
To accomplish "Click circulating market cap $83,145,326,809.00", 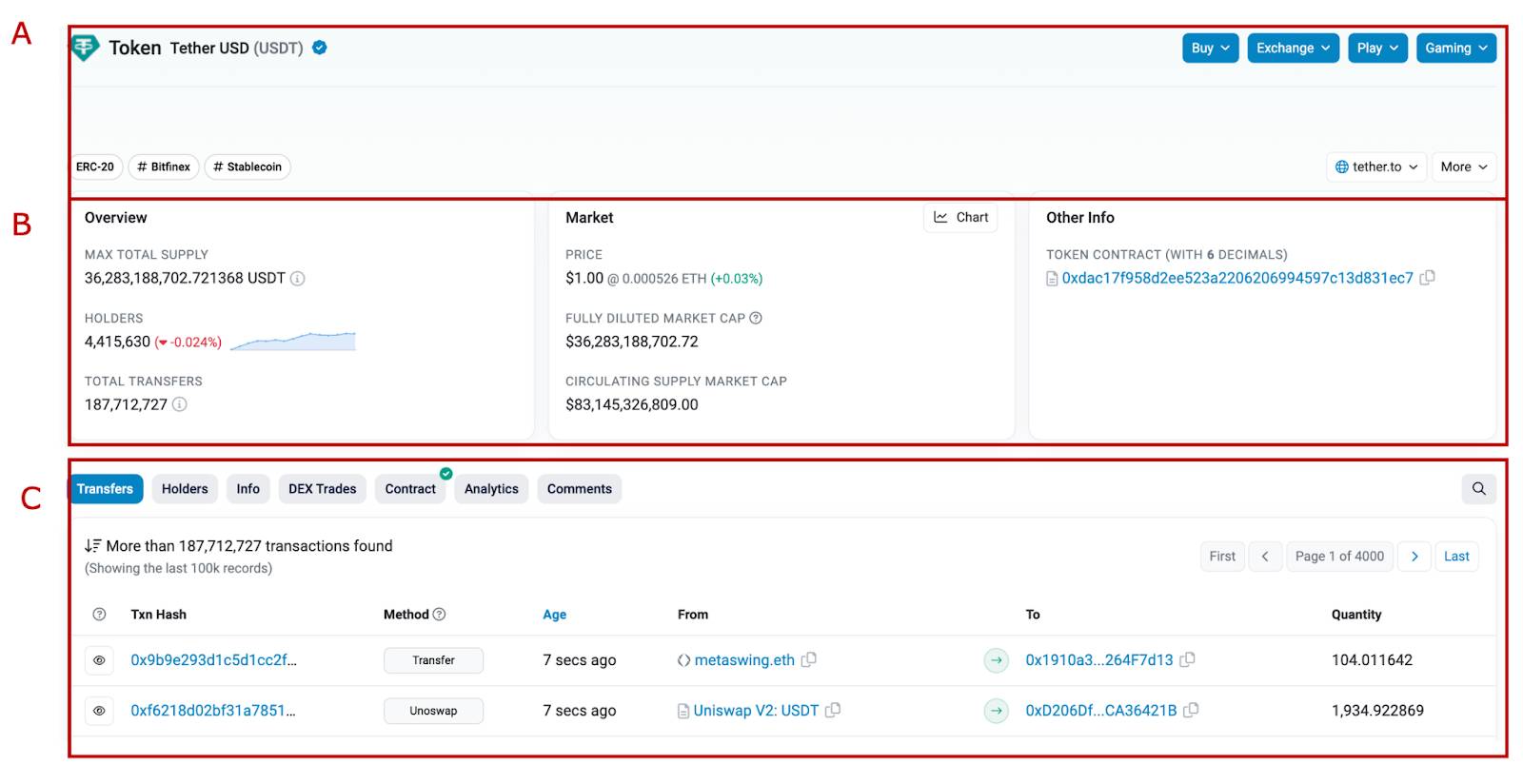I will point(632,404).
